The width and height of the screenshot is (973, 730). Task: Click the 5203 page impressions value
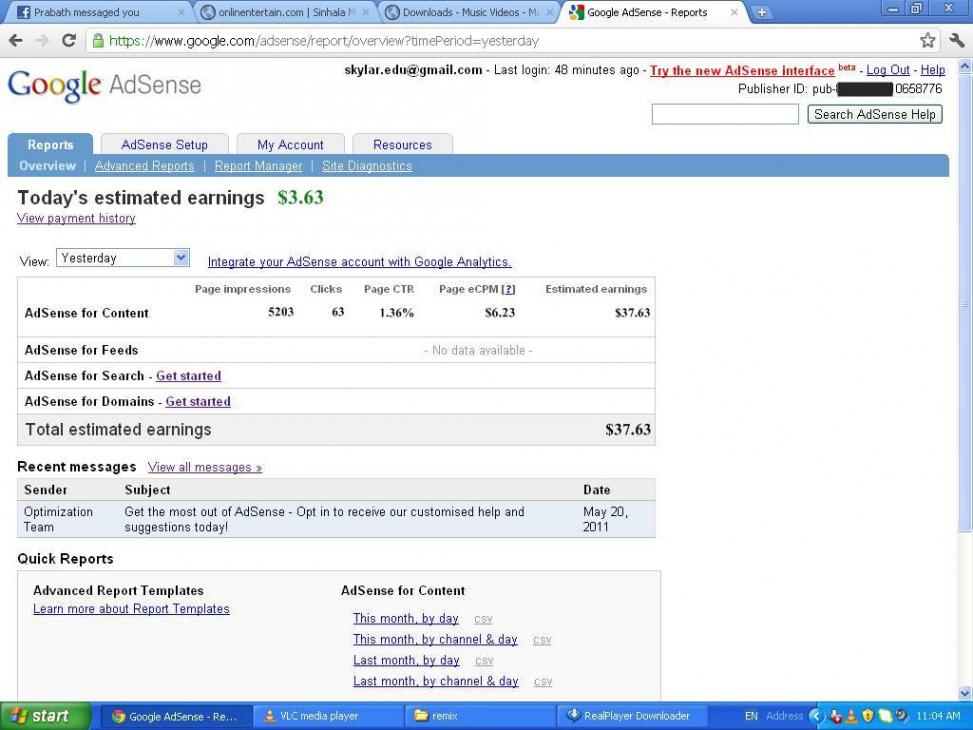[x=280, y=312]
